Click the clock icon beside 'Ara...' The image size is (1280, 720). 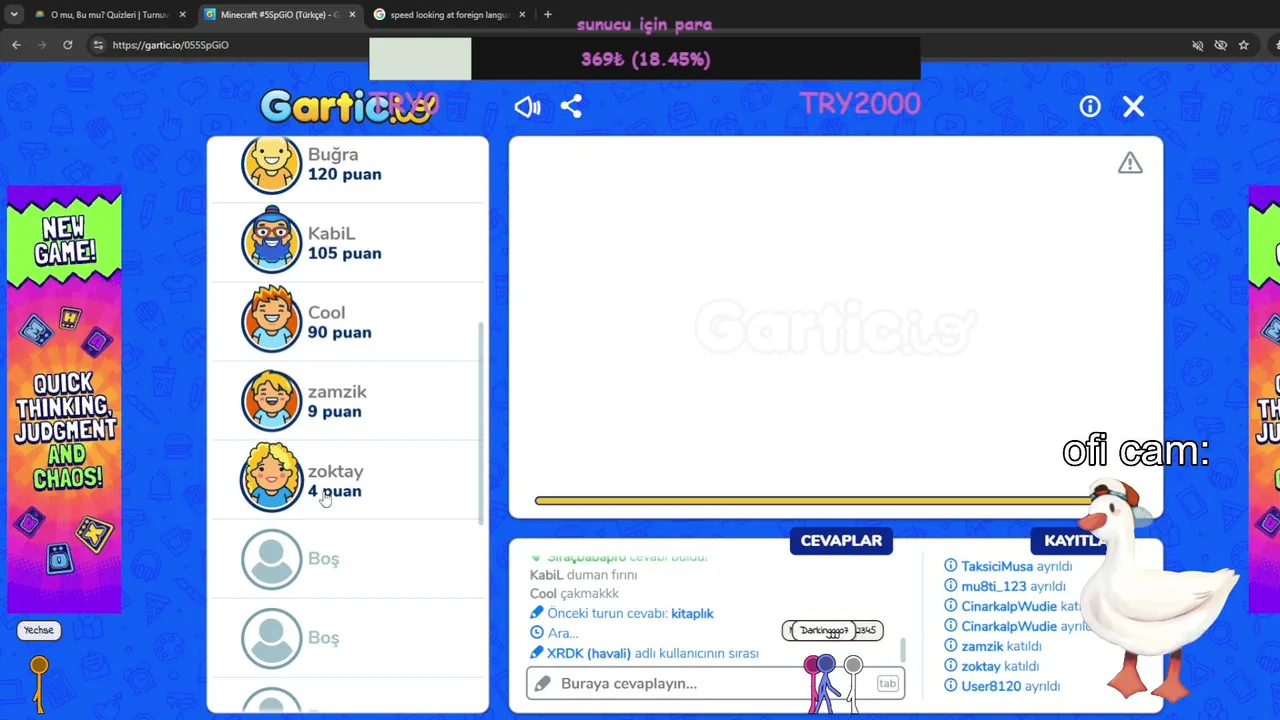(537, 633)
